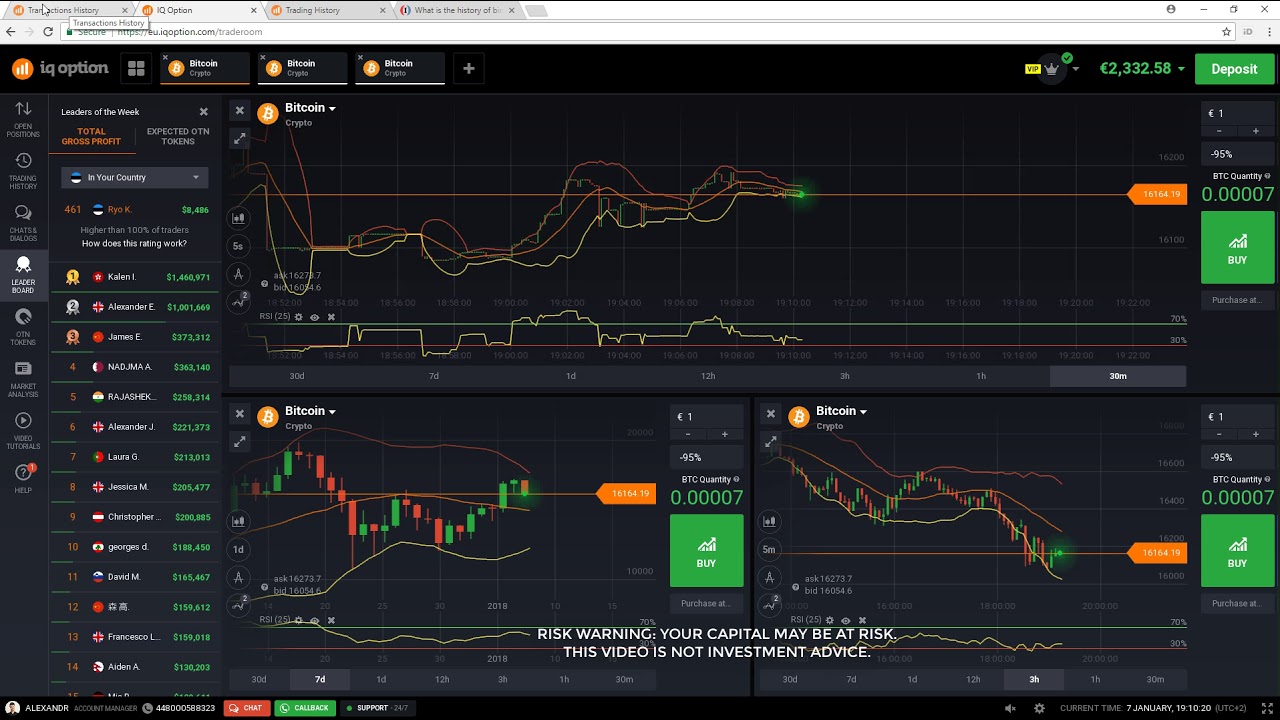The height and width of the screenshot is (720, 1280).
Task: Change chart type on bottom-left chart
Action: 238,521
